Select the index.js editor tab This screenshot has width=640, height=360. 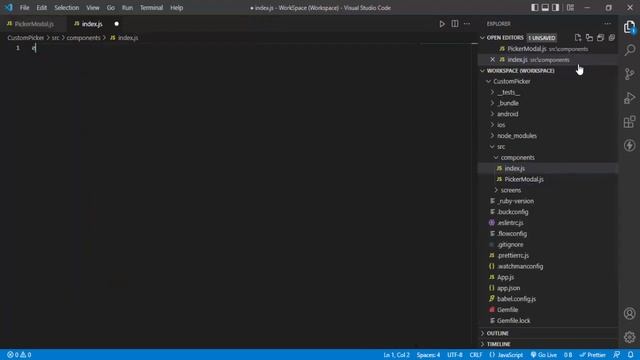(92, 24)
